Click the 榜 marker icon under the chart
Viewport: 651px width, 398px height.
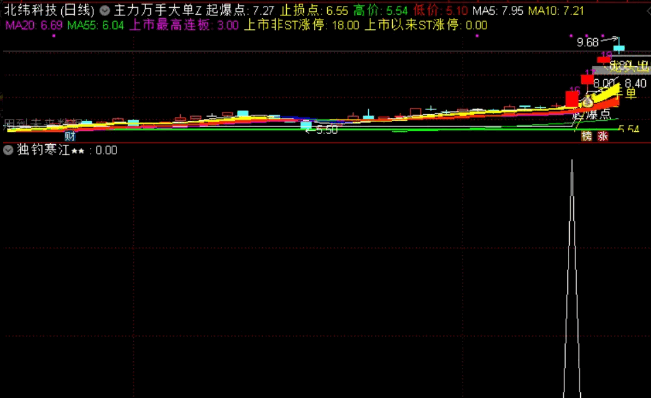[x=586, y=136]
